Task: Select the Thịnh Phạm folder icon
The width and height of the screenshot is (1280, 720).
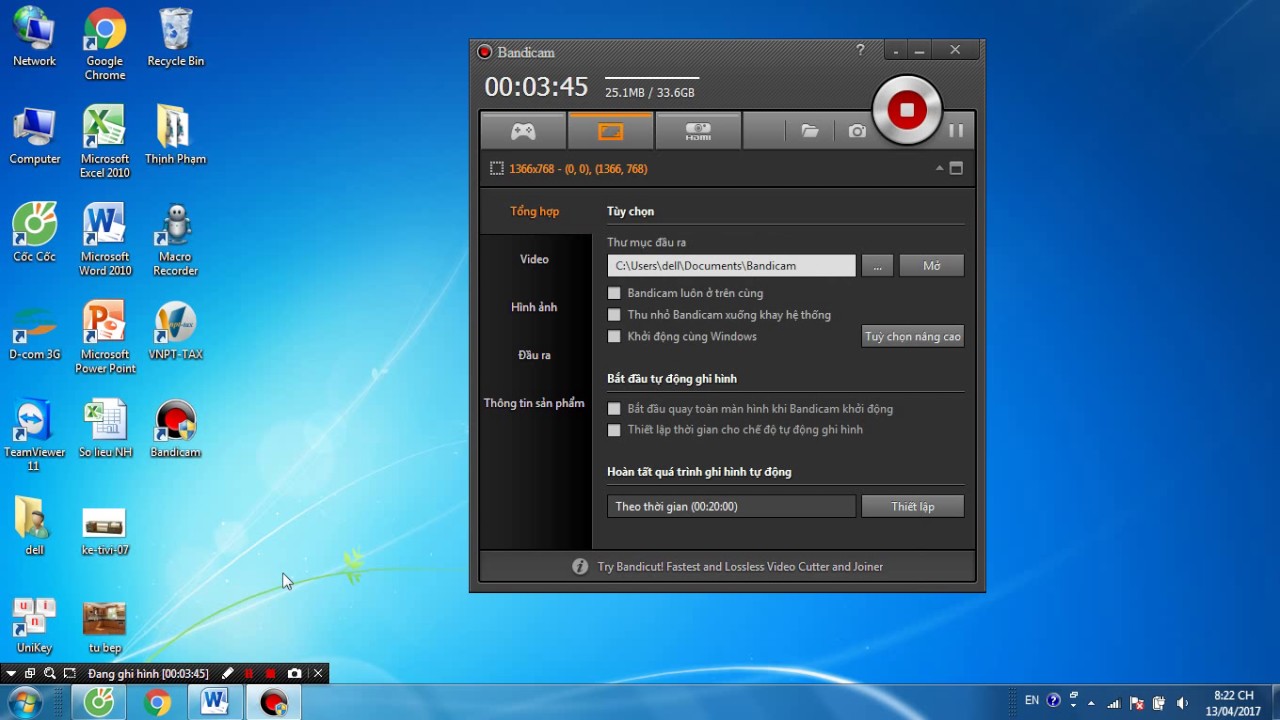Action: (175, 136)
